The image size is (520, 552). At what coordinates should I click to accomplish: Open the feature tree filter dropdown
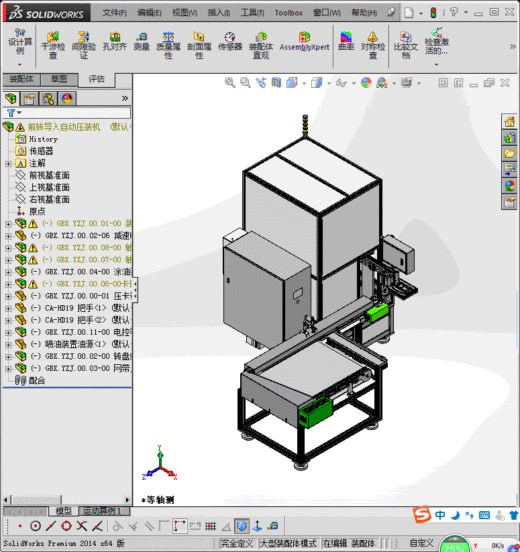[x=19, y=113]
